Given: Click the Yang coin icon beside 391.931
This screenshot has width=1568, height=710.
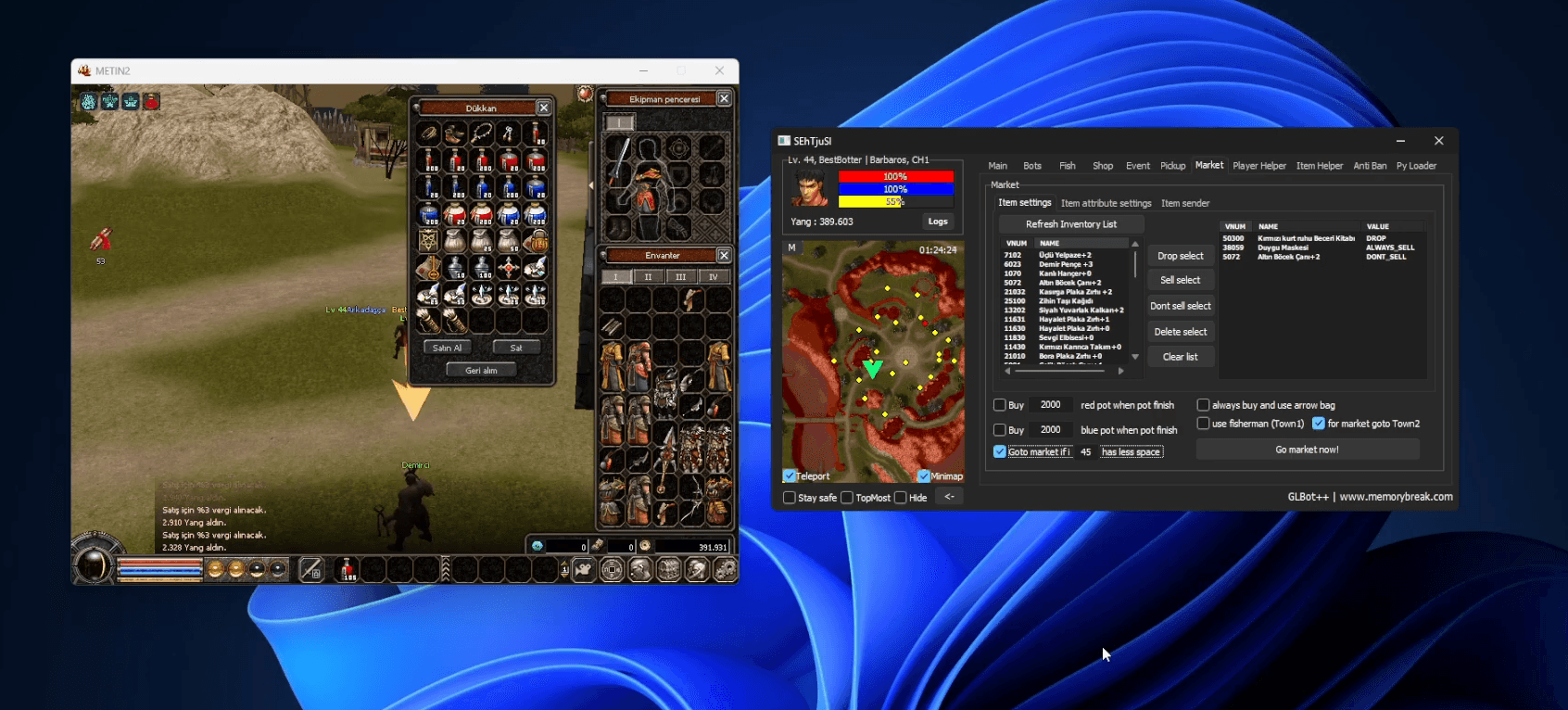Looking at the screenshot, I should (645, 546).
